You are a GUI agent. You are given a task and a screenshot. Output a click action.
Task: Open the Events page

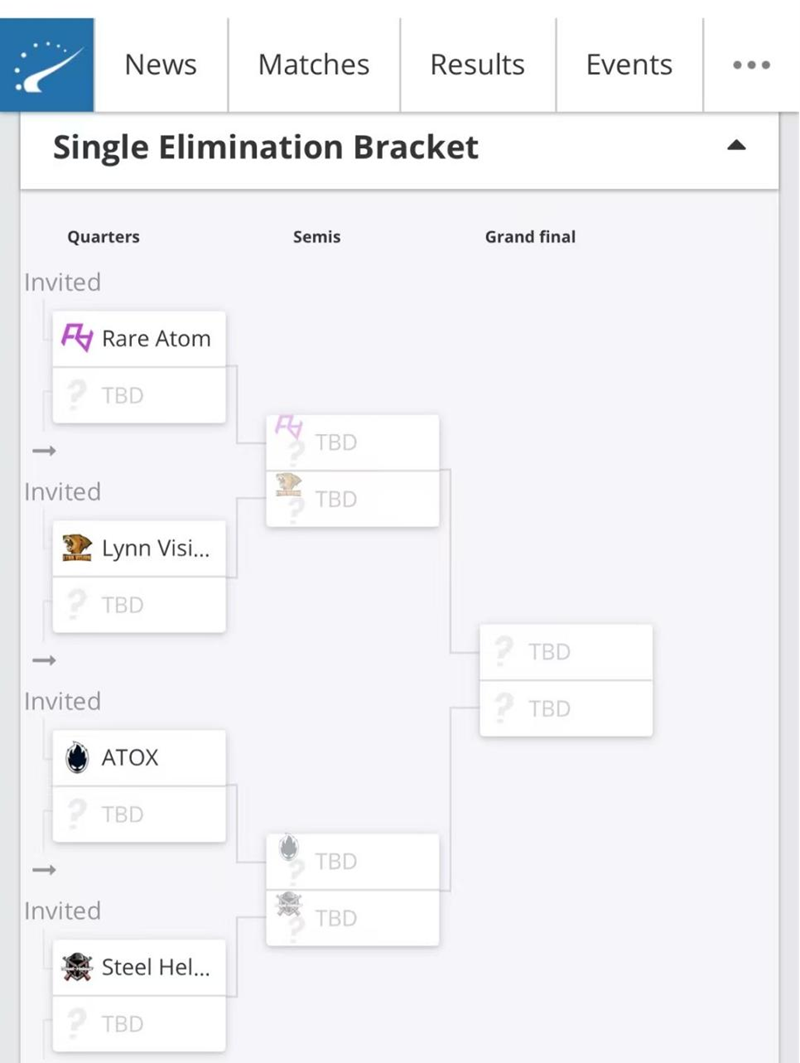(x=629, y=64)
